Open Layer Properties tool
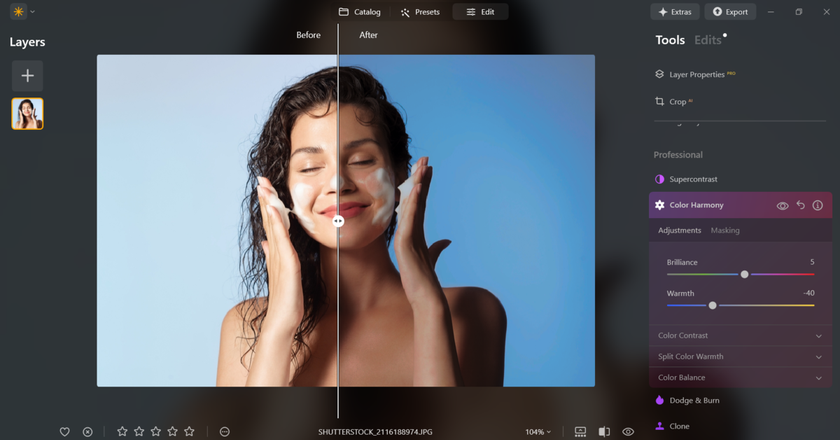 [695, 74]
